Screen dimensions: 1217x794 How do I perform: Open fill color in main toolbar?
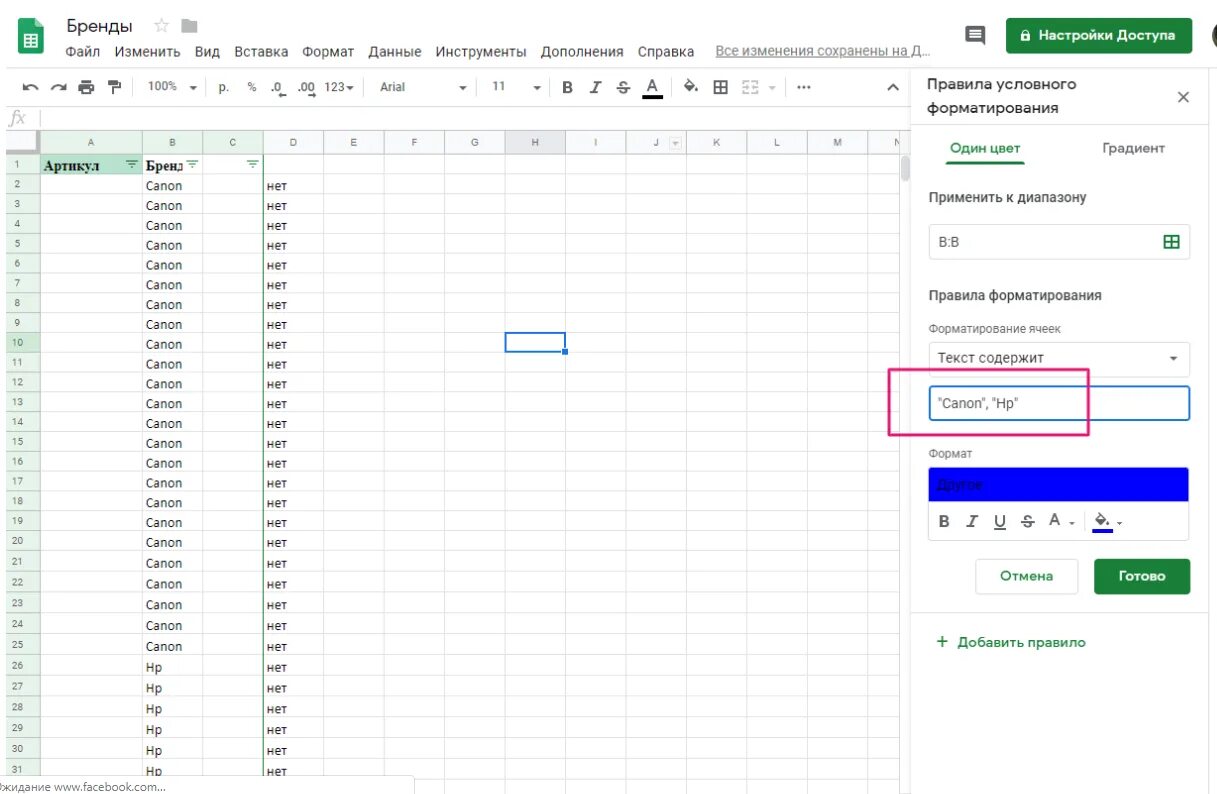(x=691, y=88)
